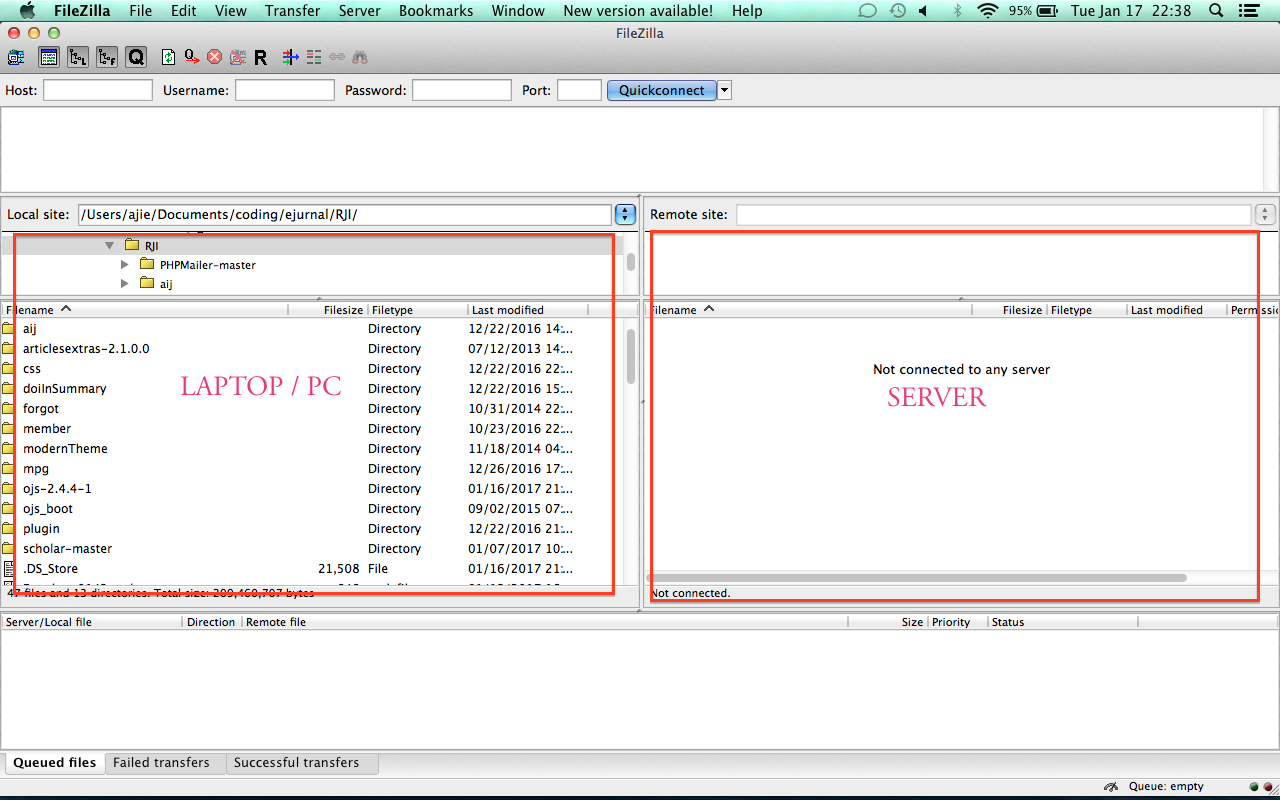Image resolution: width=1280 pixels, height=800 pixels.
Task: Open the Site Manager icon
Action: pyautogui.click(x=16, y=57)
